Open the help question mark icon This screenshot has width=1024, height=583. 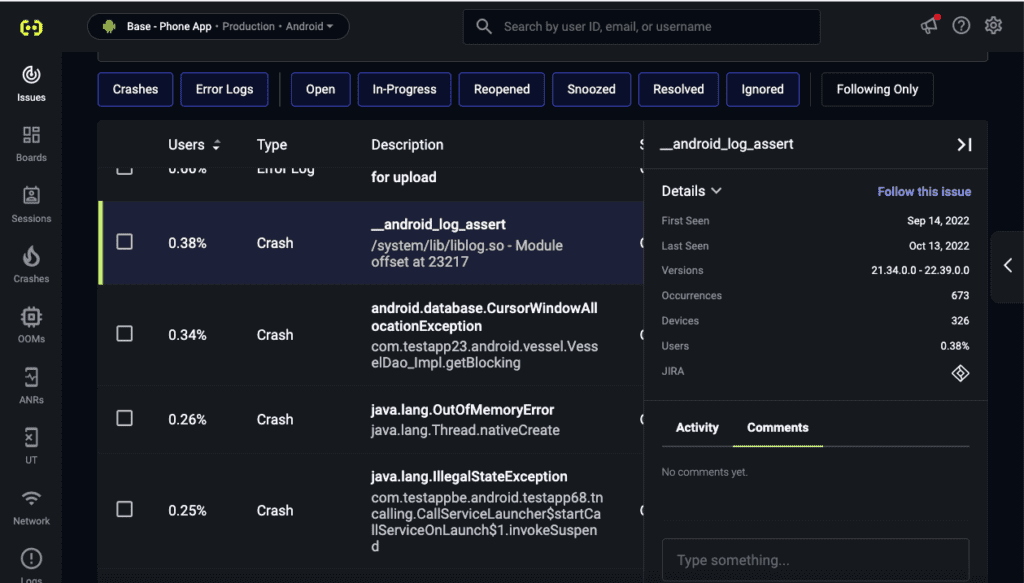pos(961,25)
